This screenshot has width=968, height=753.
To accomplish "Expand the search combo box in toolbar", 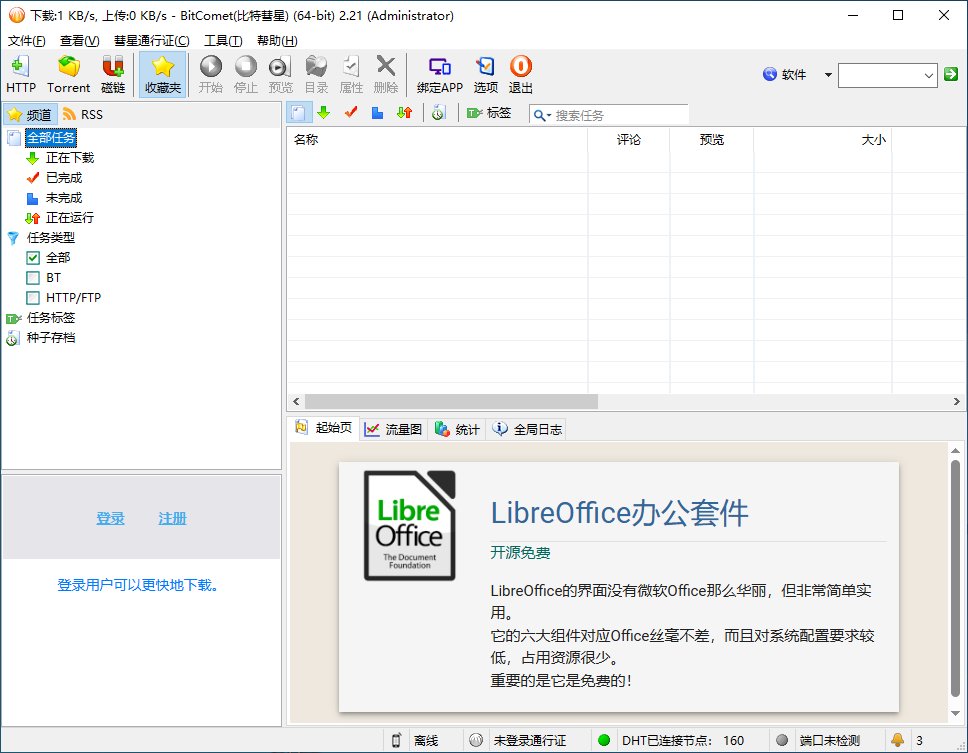I will tap(928, 75).
